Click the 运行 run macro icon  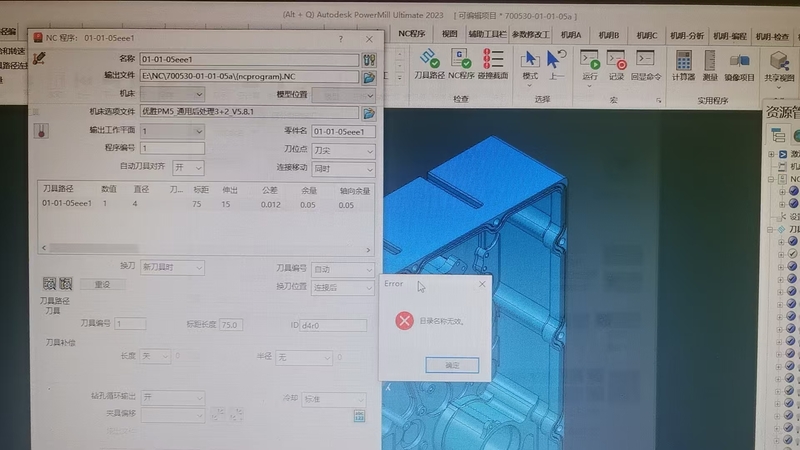coord(590,60)
